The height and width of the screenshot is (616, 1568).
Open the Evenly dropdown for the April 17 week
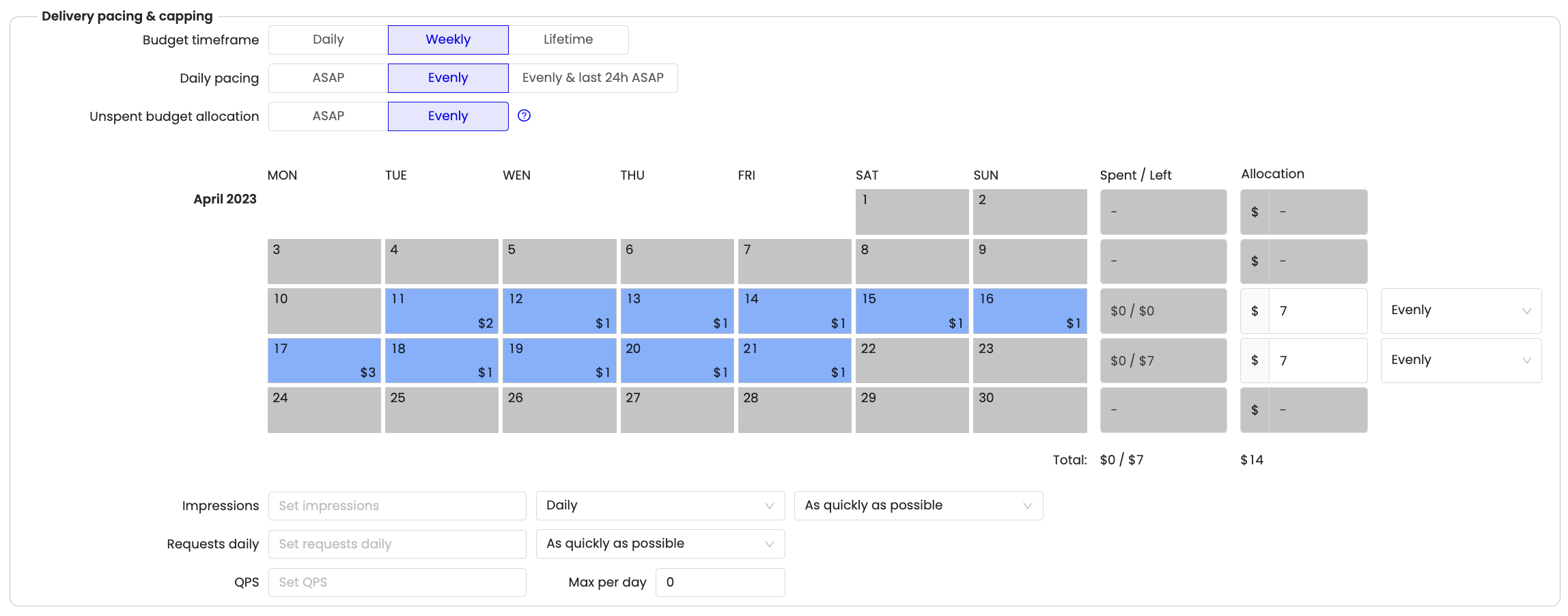click(x=1461, y=361)
